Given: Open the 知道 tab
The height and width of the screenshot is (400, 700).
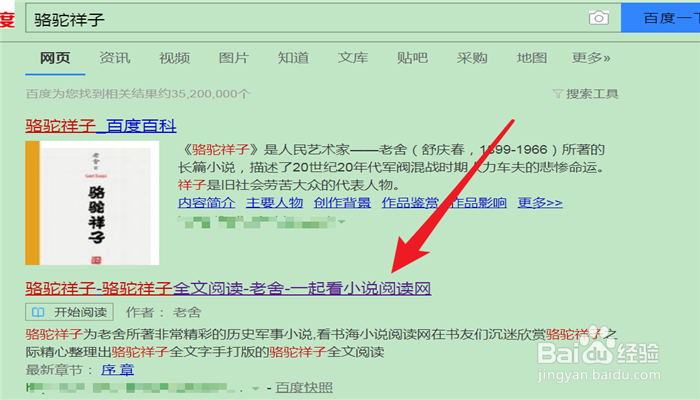Looking at the screenshot, I should coord(293,58).
